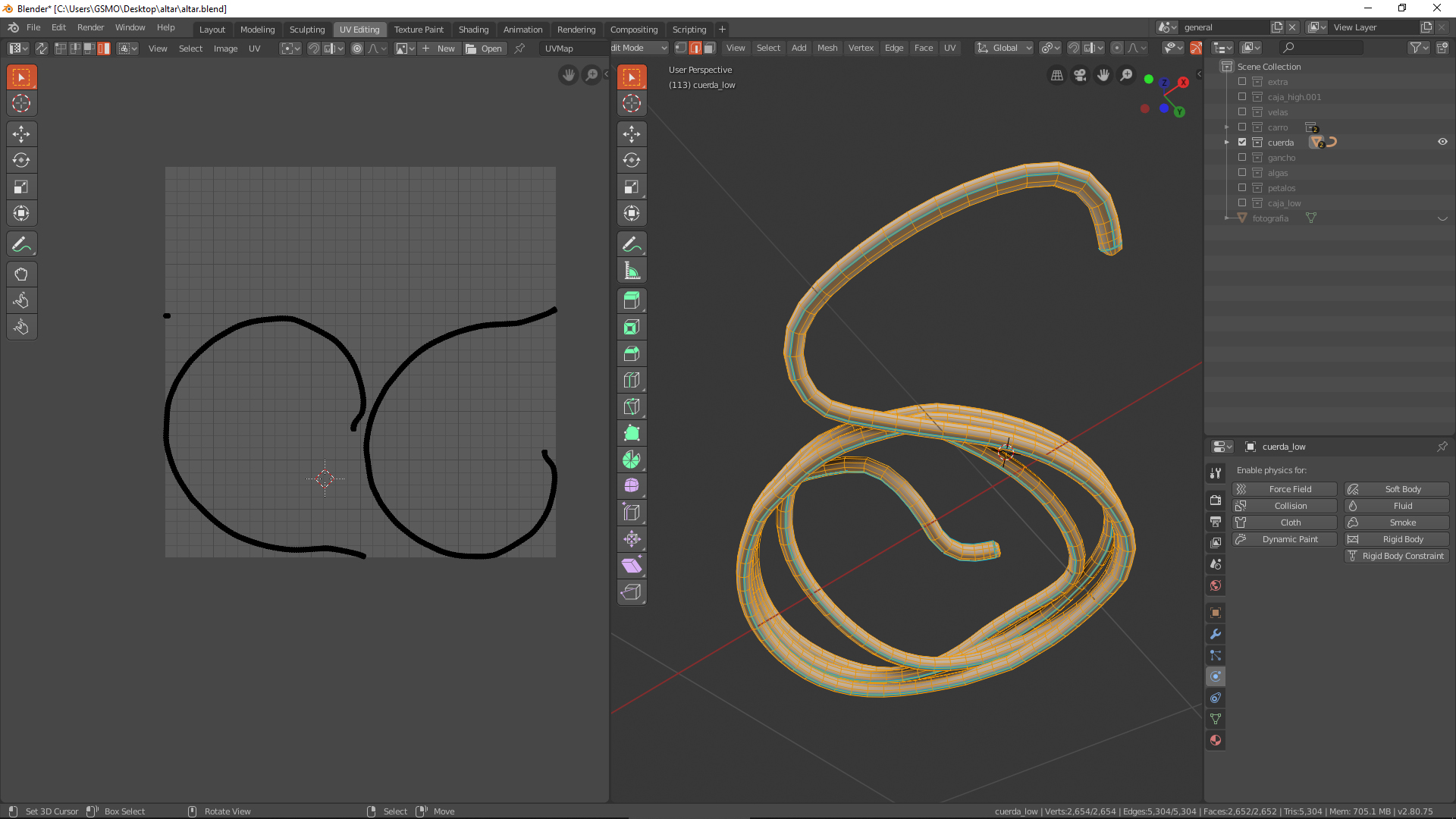This screenshot has height=819, width=1456.
Task: Select the Bevel tool
Action: (x=632, y=353)
